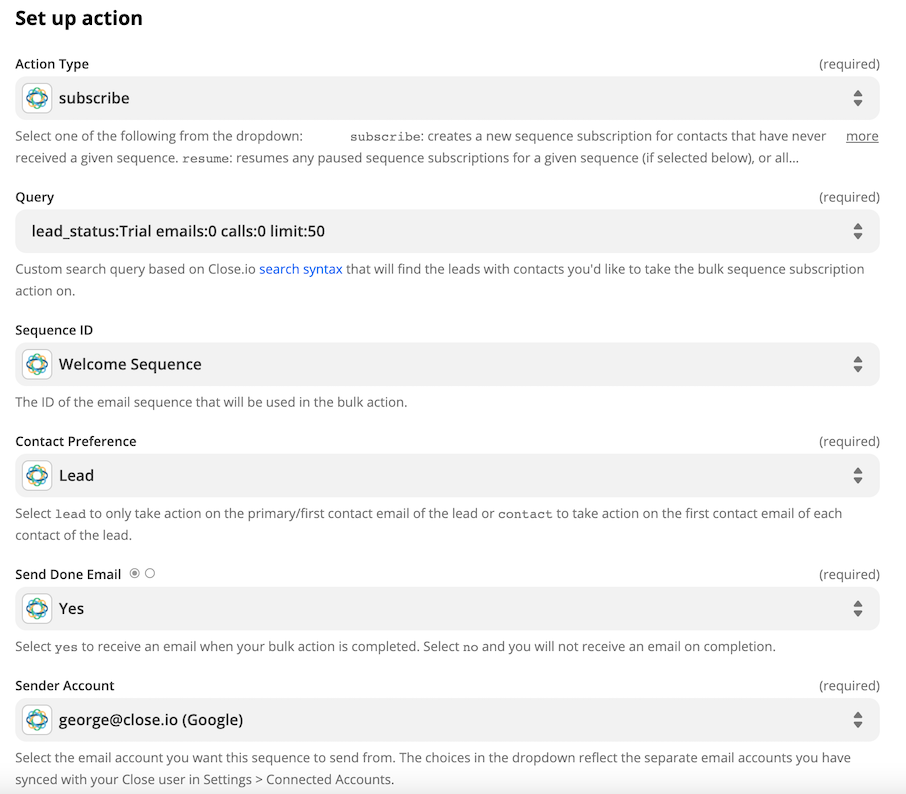This screenshot has height=794, width=906.
Task: Click the Close icon beside george@close.io
Action: coord(37,720)
